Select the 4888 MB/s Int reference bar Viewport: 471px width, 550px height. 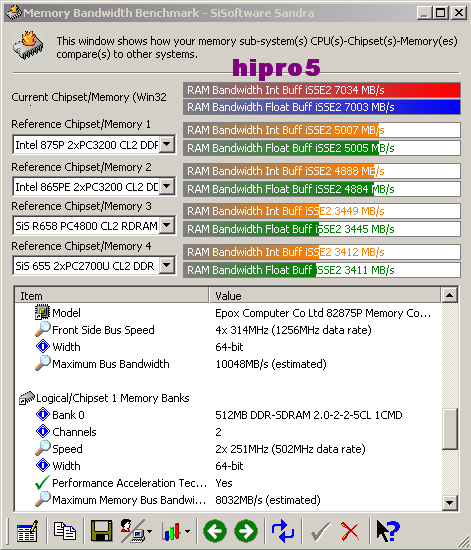322,171
